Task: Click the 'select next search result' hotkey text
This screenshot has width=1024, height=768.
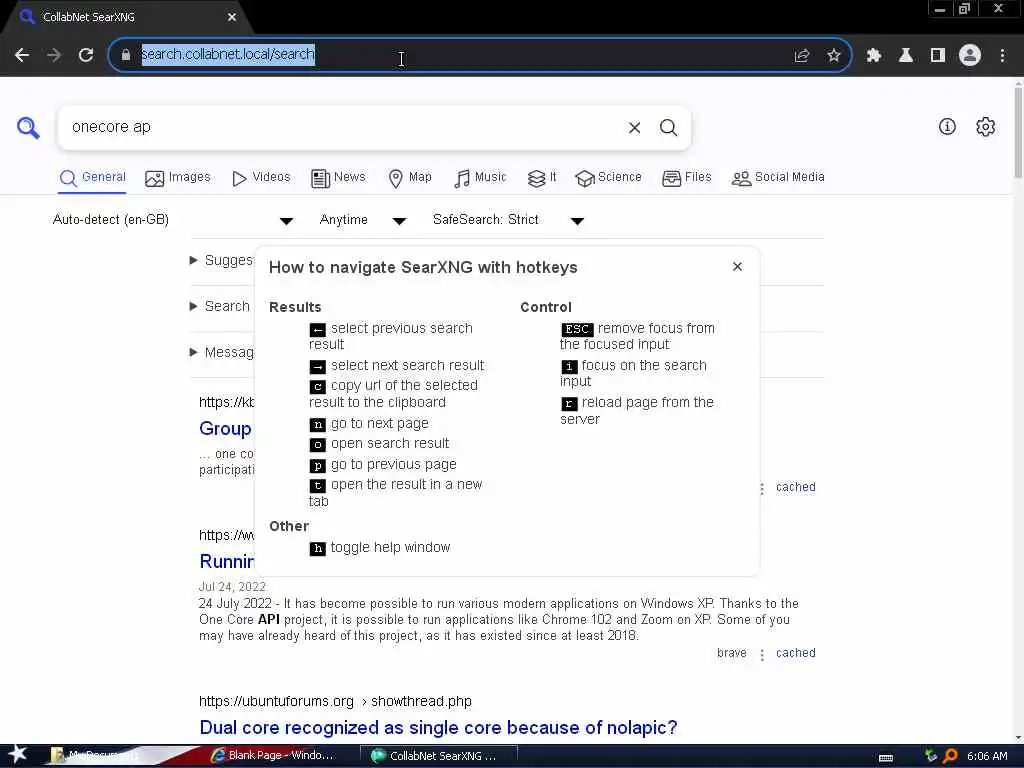Action: pyautogui.click(x=408, y=365)
